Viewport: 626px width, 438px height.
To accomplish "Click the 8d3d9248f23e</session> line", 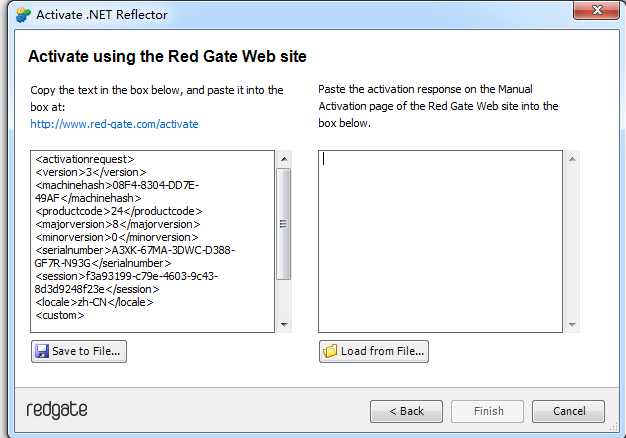I will pos(97,289).
